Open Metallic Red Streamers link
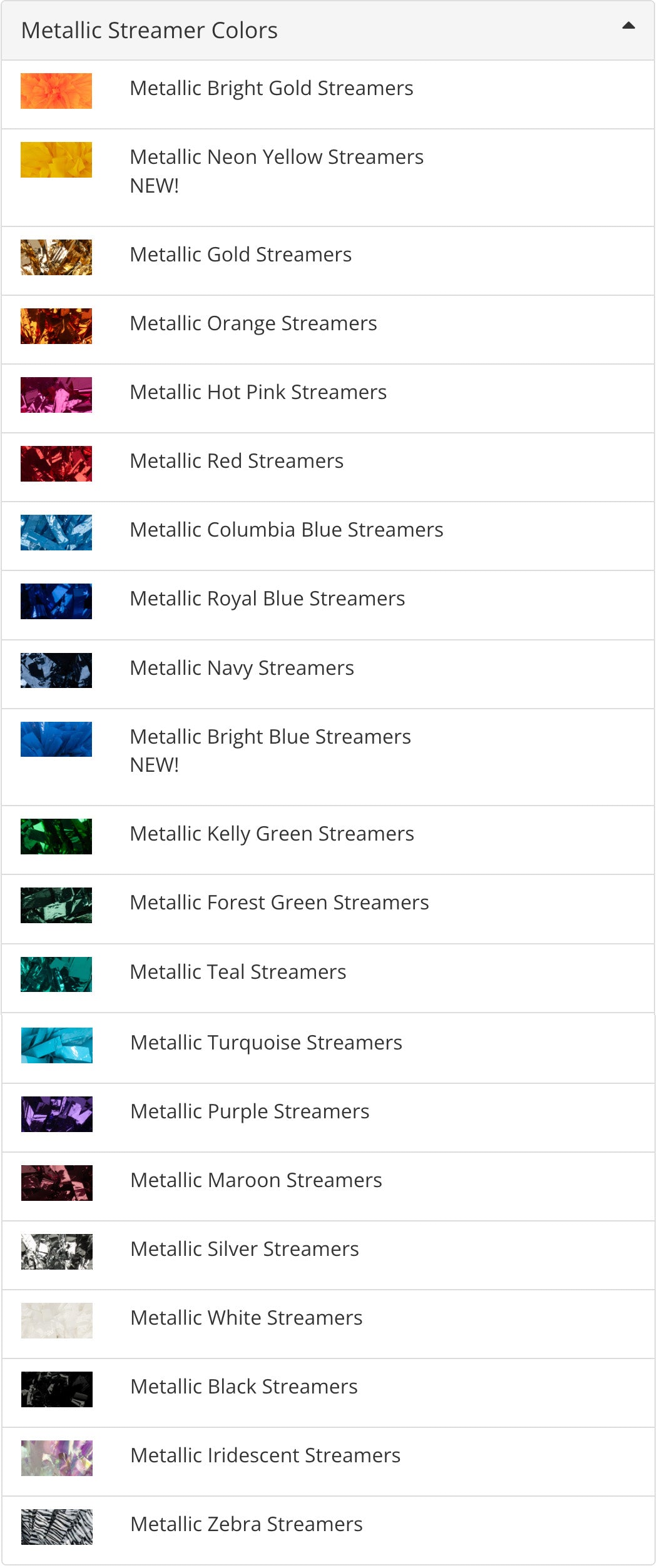 click(x=237, y=462)
